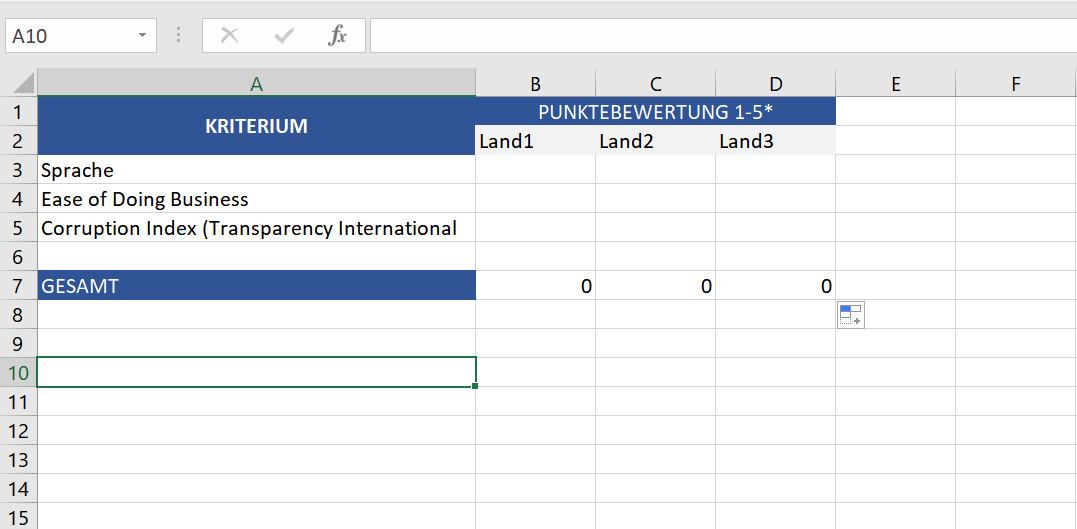
Task: Click the Enter checkmark icon in formula bar
Action: click(284, 36)
